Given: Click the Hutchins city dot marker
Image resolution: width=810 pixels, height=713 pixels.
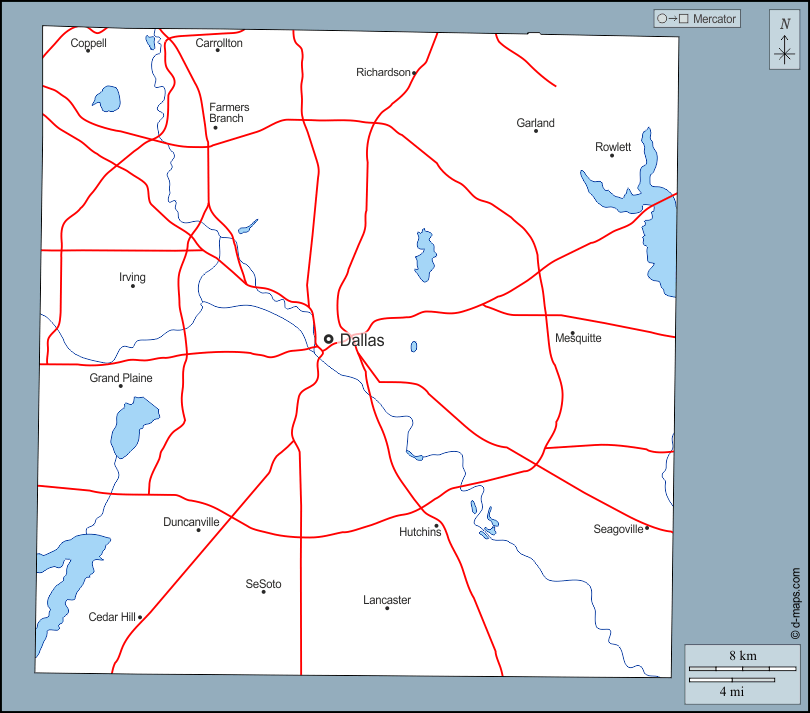Looking at the screenshot, I should [x=436, y=525].
